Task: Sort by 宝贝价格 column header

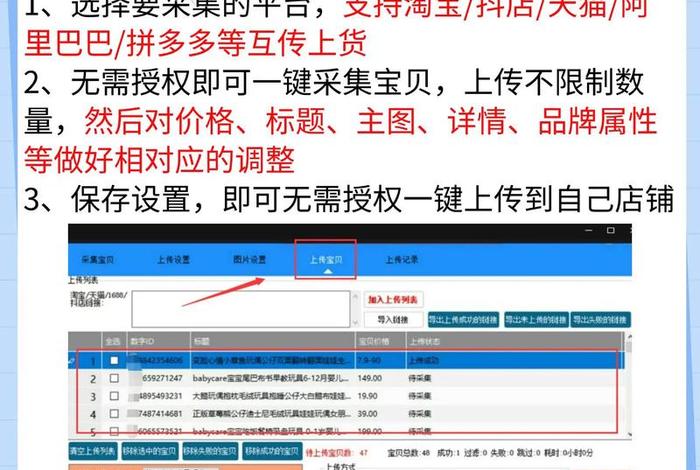Action: [380, 341]
